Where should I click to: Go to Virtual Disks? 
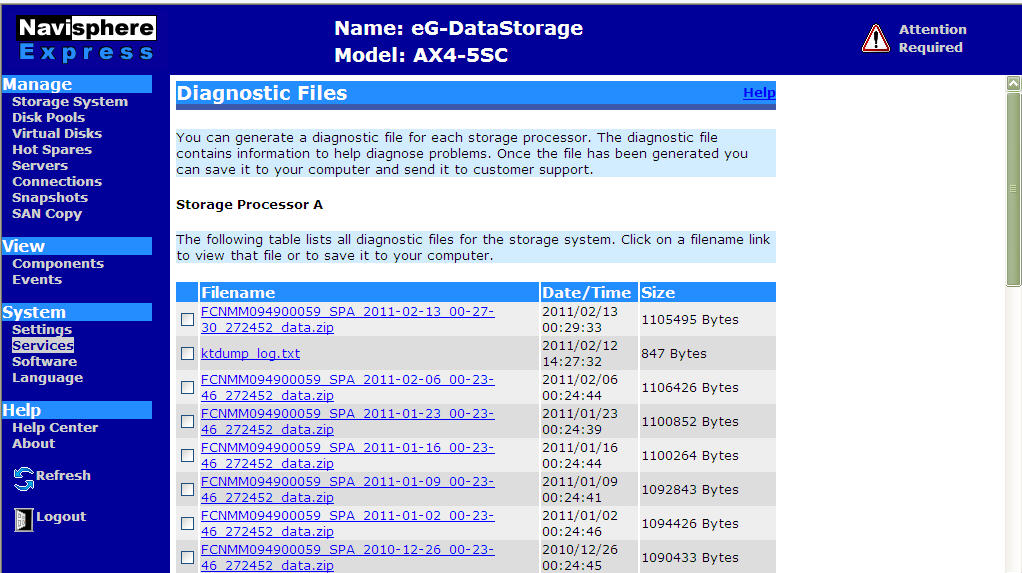coord(57,134)
